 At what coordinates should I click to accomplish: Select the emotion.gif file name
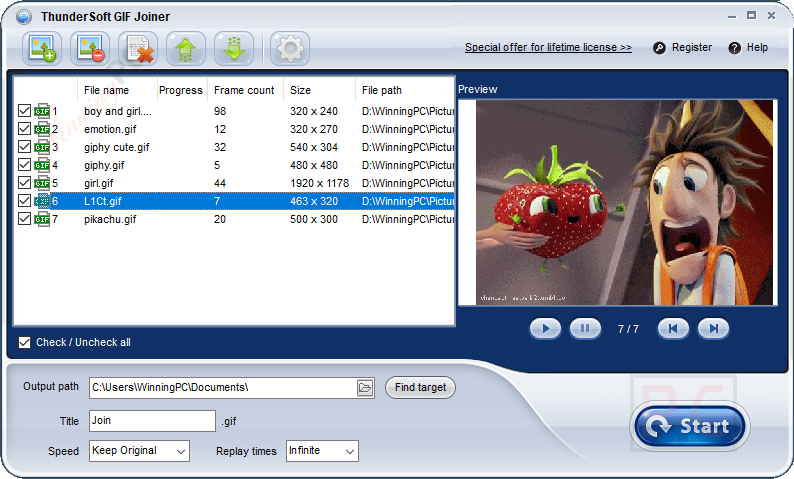pos(110,129)
